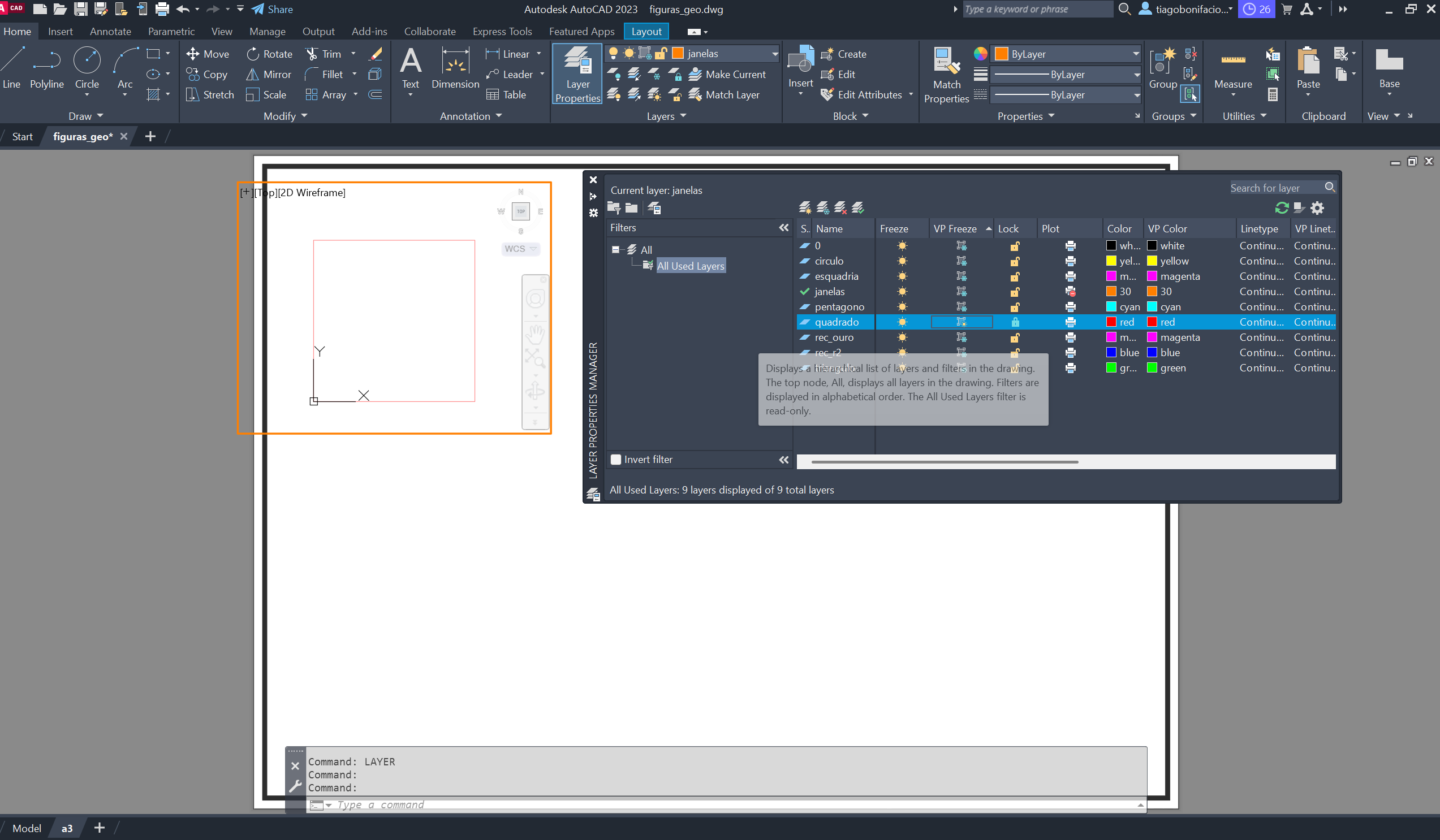Toggle plot printer icon for pentagono layer
This screenshot has width=1440, height=840.
[x=1070, y=306]
